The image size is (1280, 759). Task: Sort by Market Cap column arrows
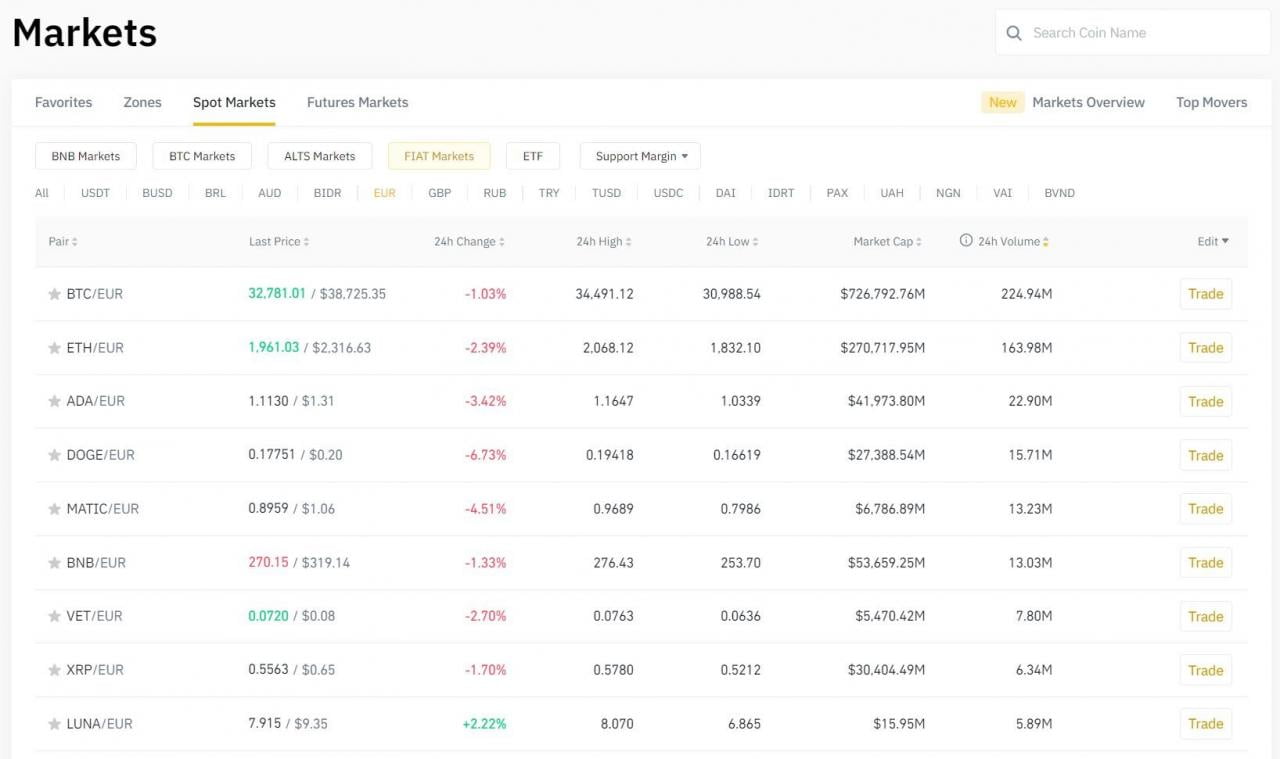click(x=919, y=242)
